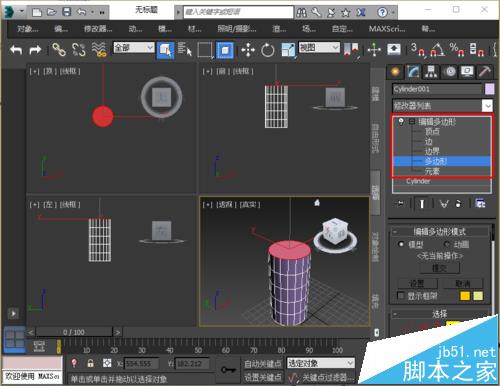The height and width of the screenshot is (386, 500).
Task: Open the Utilities hammer panel tab
Action: (485, 71)
